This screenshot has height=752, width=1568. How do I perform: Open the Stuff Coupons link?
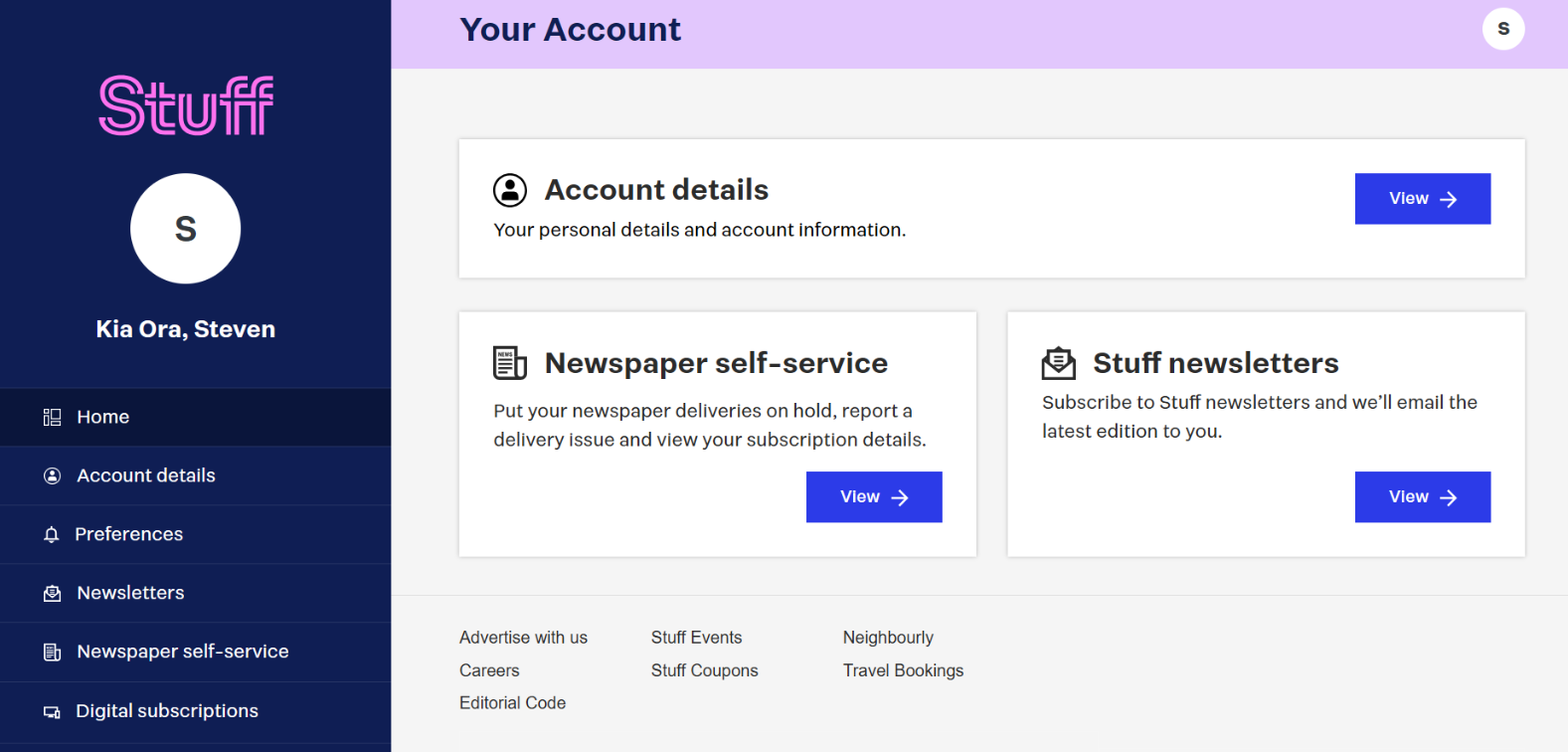point(704,670)
